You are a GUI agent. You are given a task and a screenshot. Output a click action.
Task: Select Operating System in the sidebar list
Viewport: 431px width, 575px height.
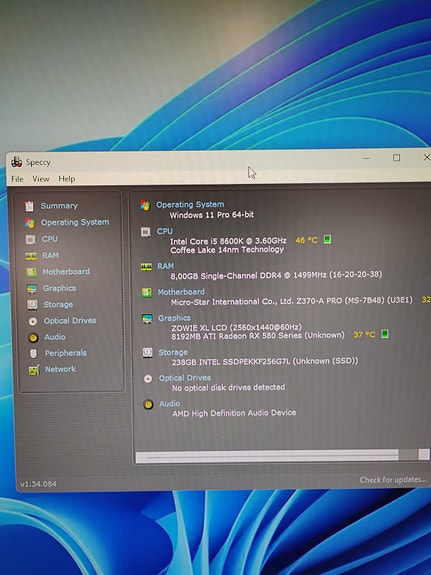point(75,222)
